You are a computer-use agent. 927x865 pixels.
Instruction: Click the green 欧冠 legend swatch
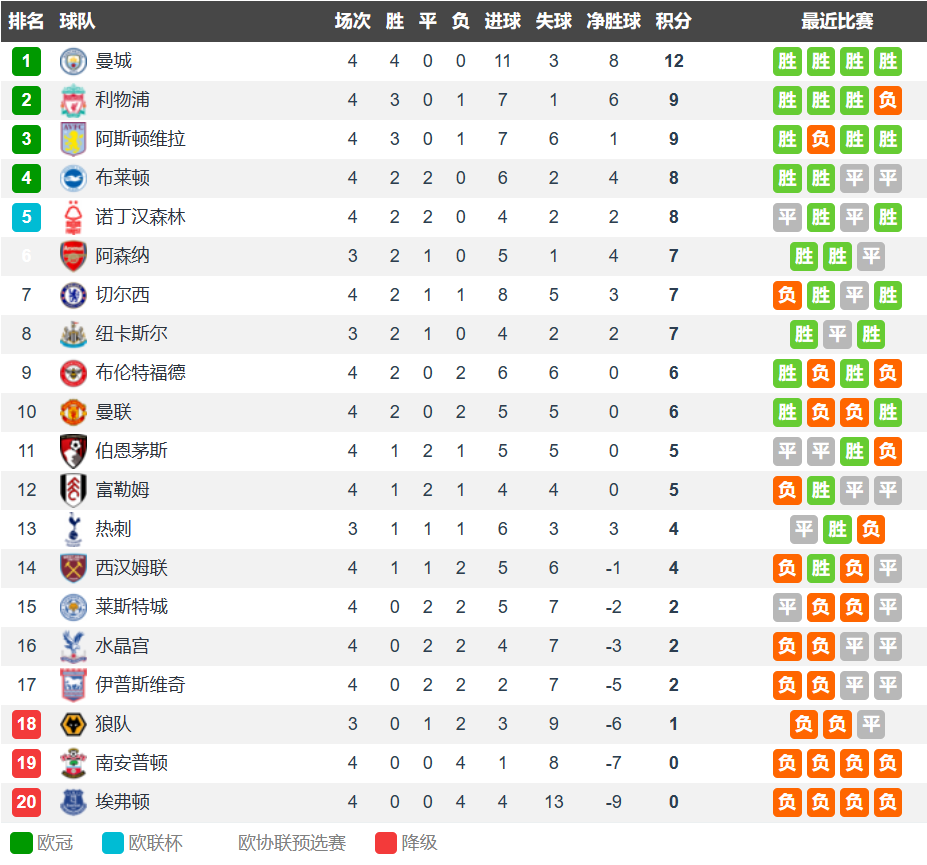pyautogui.click(x=21, y=843)
